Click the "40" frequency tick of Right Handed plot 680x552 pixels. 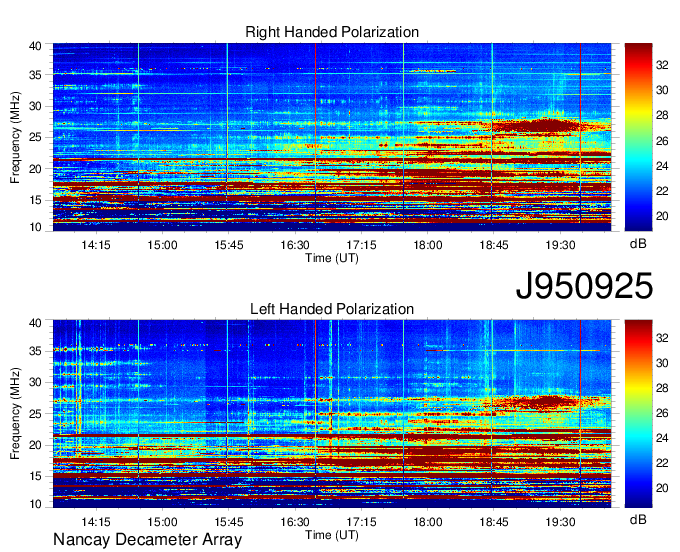[x=36, y=46]
